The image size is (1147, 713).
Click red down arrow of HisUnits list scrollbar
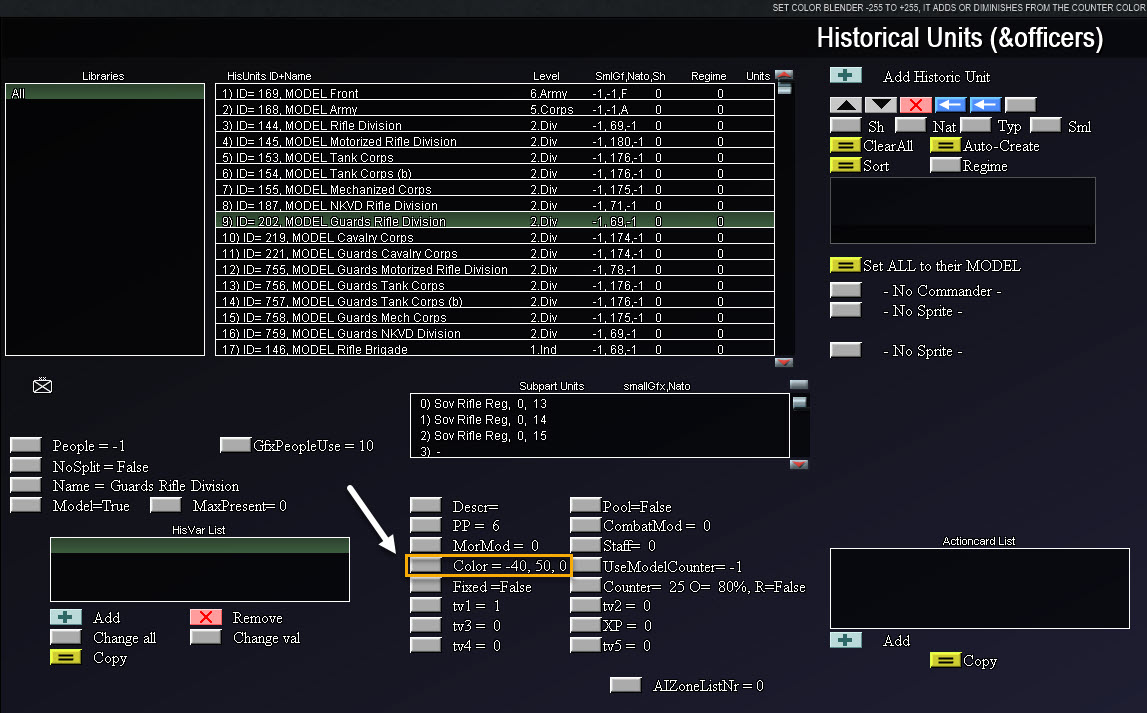(784, 362)
